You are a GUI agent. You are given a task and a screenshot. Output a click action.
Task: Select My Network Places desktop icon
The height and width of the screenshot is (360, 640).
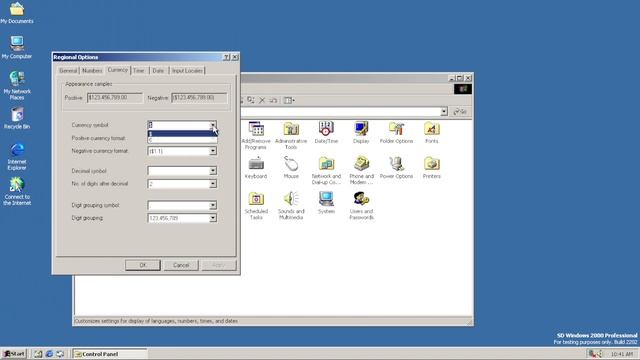pyautogui.click(x=17, y=85)
